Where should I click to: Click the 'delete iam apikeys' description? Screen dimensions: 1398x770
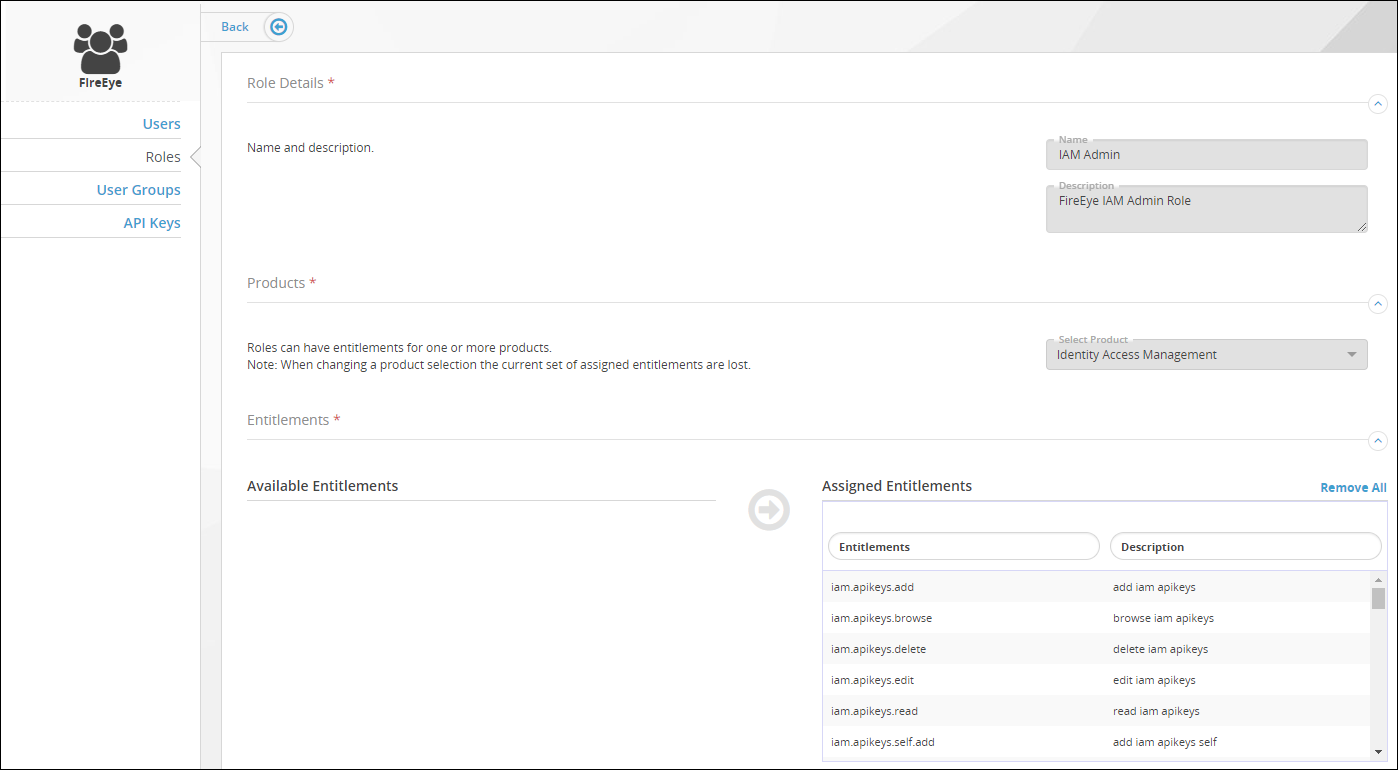[x=1160, y=649]
